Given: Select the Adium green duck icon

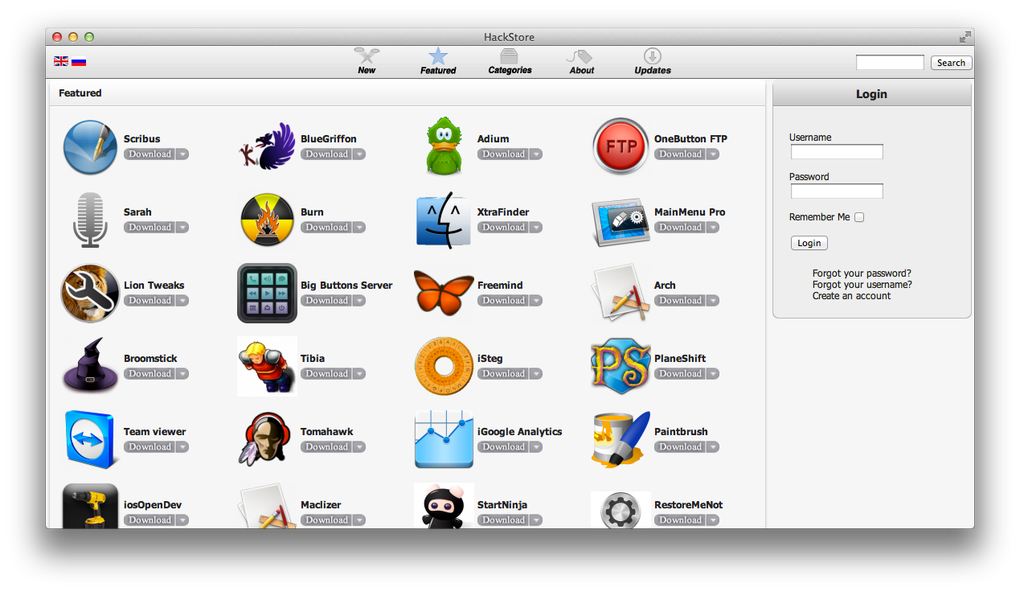Looking at the screenshot, I should [444, 146].
